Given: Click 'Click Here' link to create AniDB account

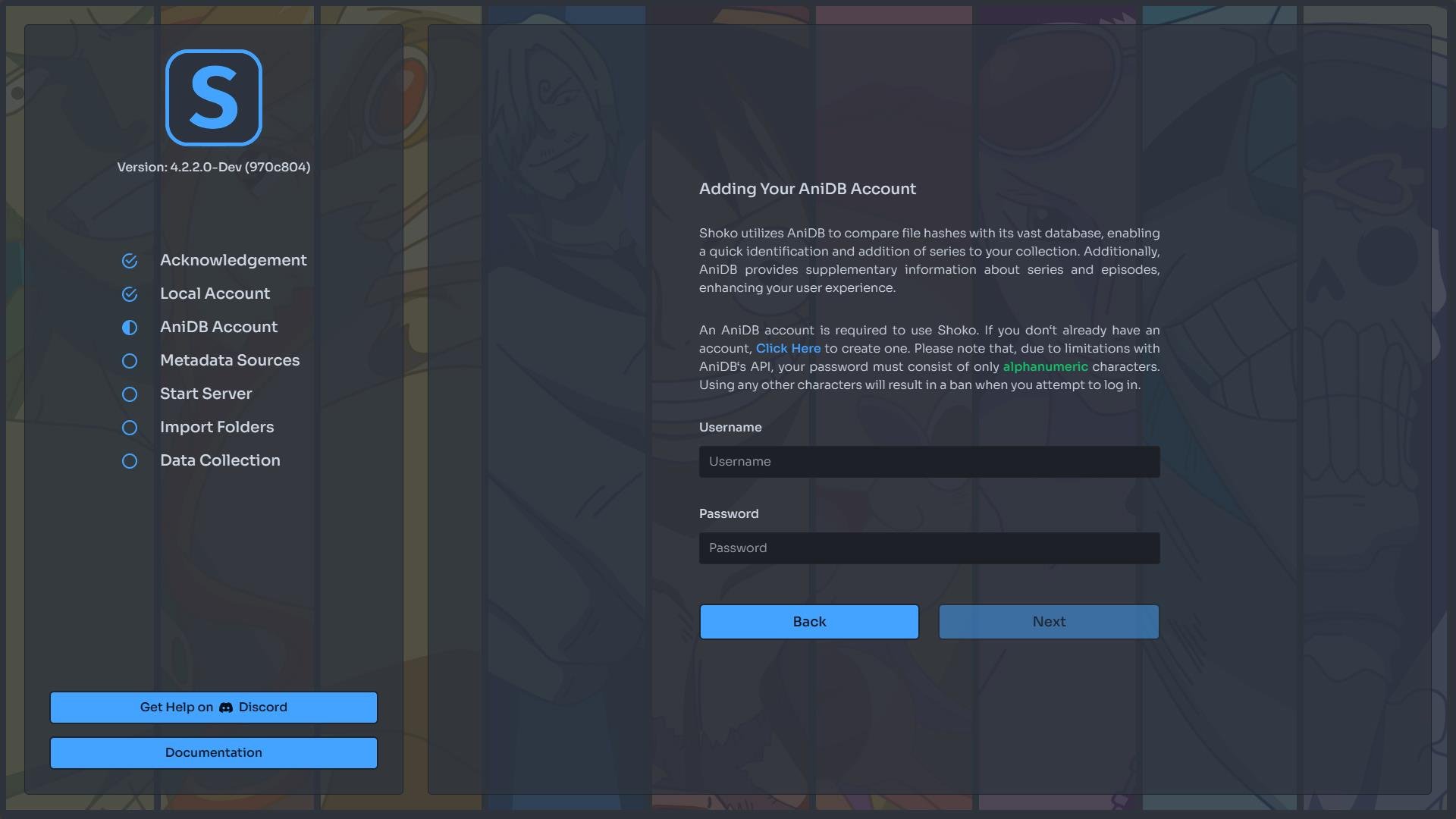Looking at the screenshot, I should tap(787, 348).
